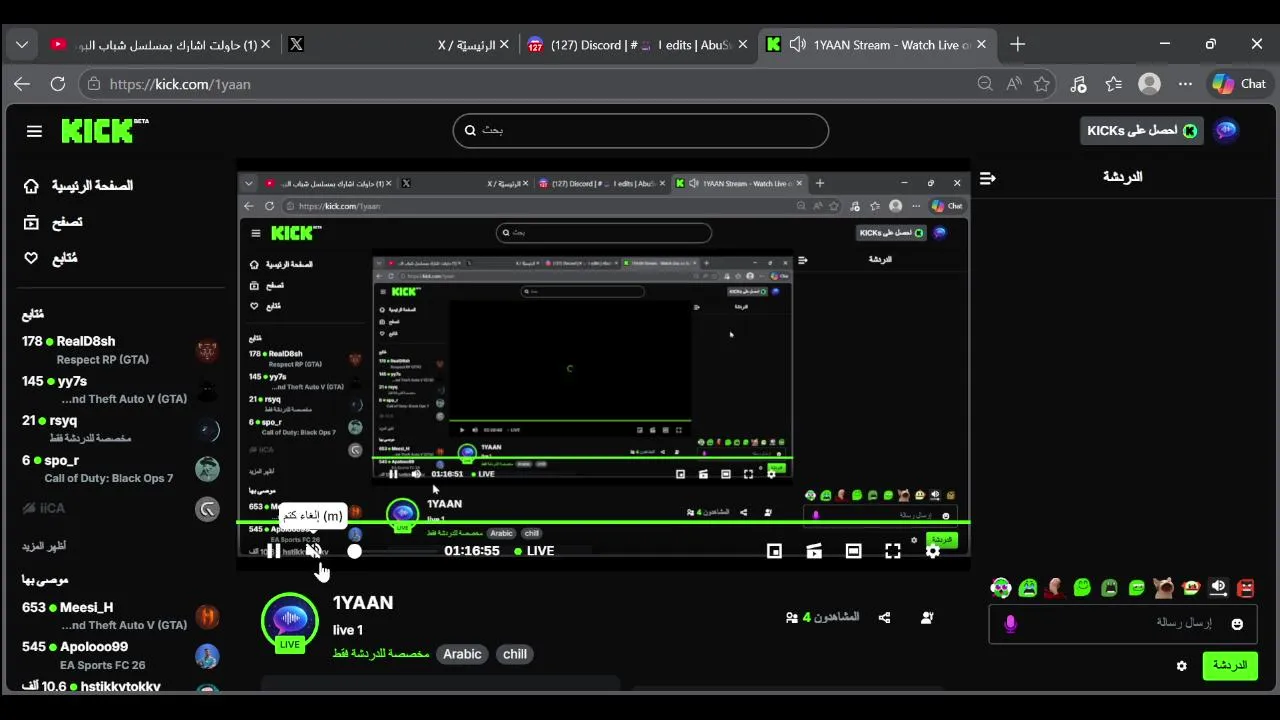Open the home page sidebar item
1280x720 pixels.
click(x=78, y=186)
